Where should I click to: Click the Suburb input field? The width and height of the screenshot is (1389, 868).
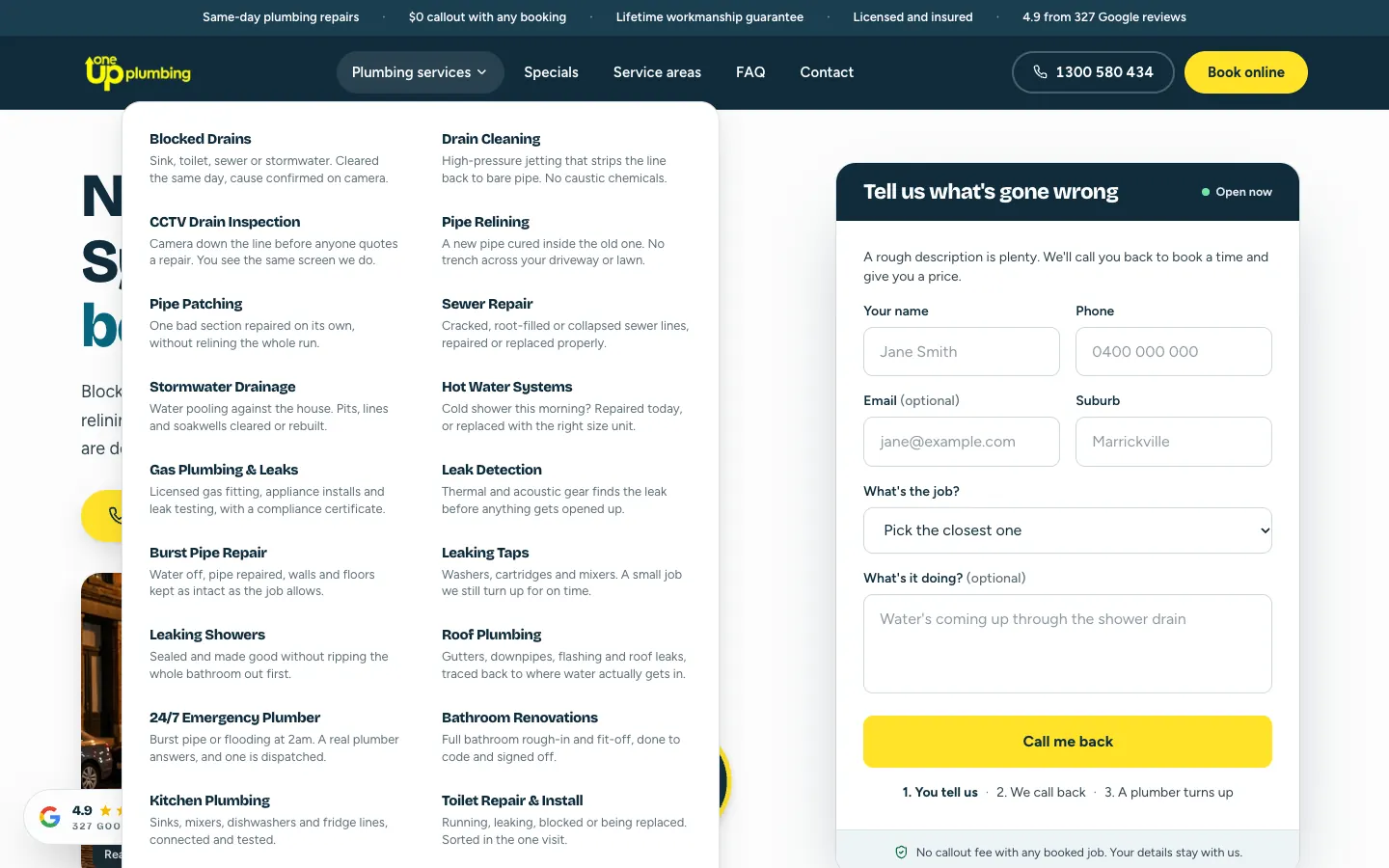pyautogui.click(x=1174, y=442)
